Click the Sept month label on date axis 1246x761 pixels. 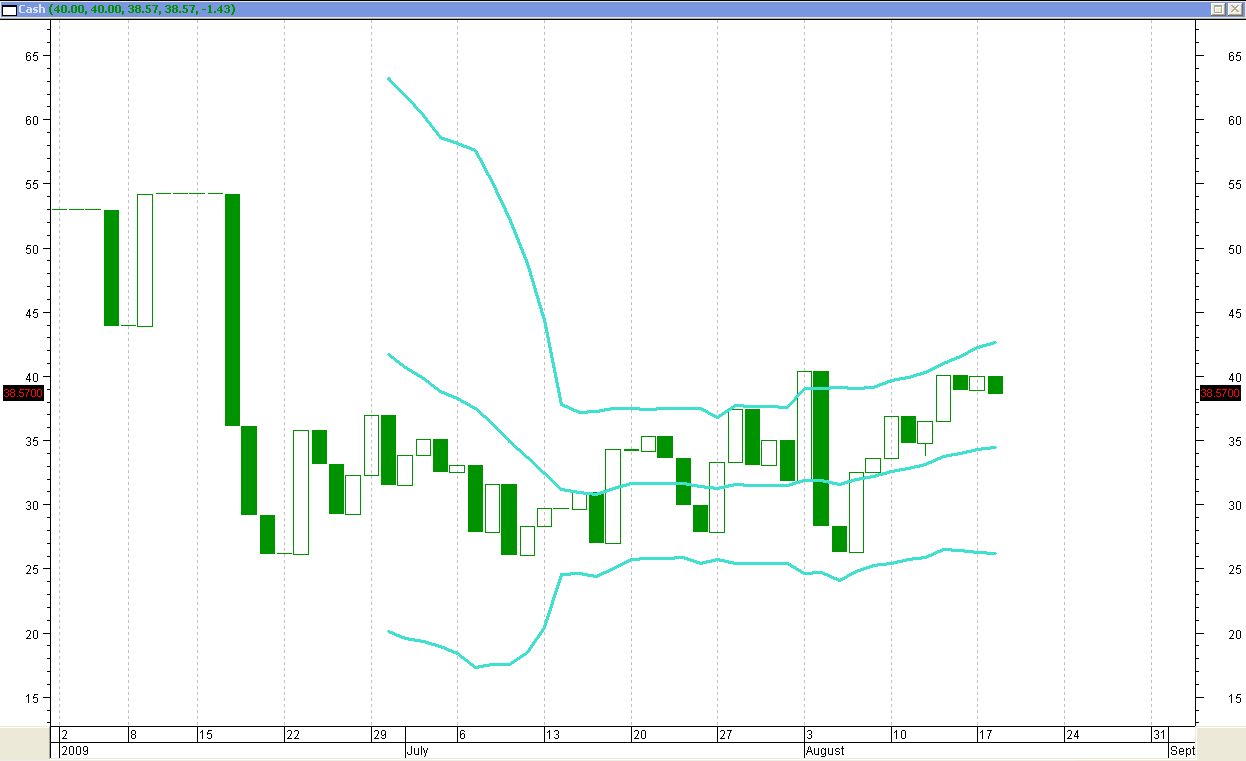coord(1182,750)
